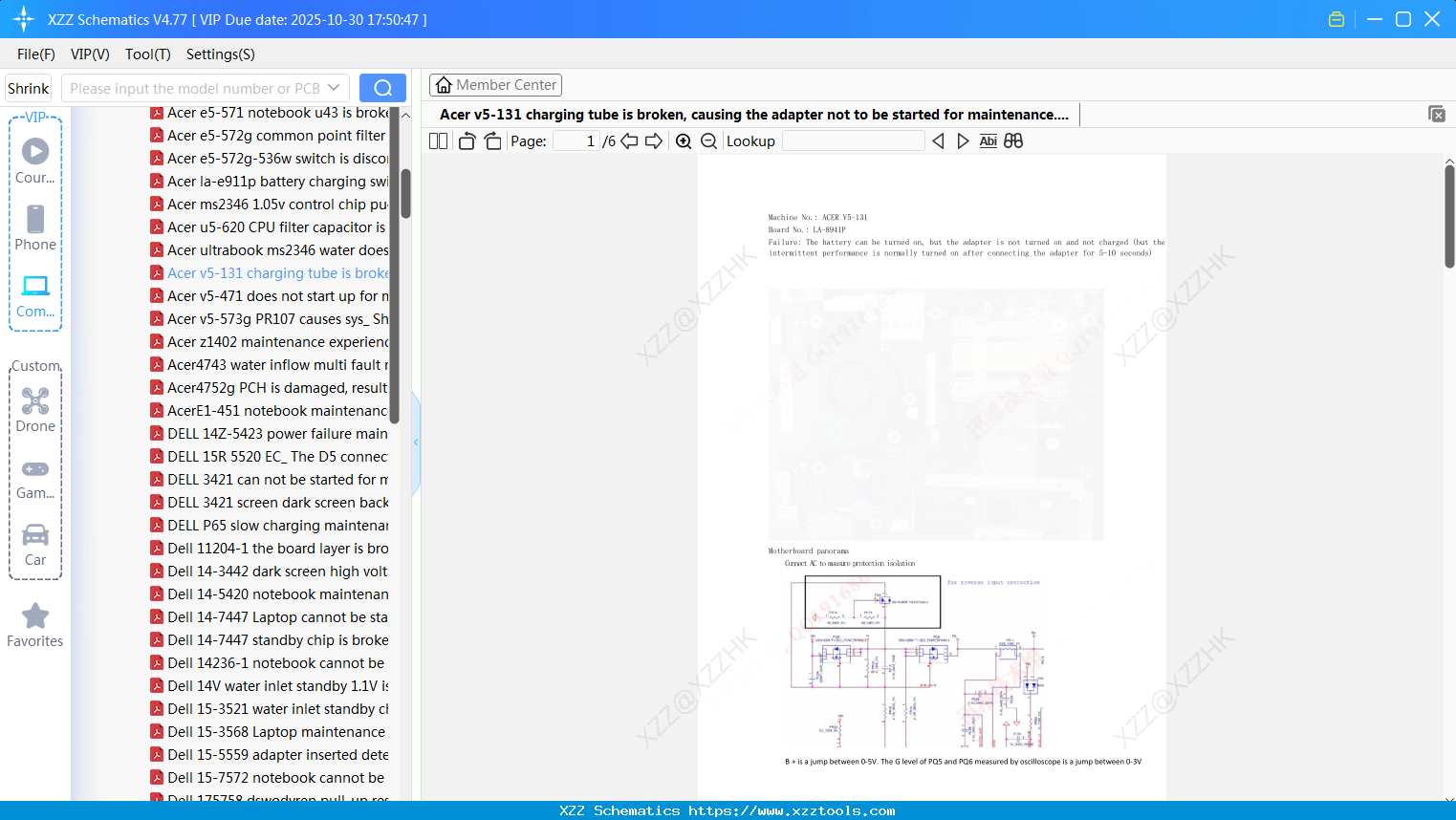1456x820 pixels.
Task: Open the Member Center
Action: tap(495, 85)
